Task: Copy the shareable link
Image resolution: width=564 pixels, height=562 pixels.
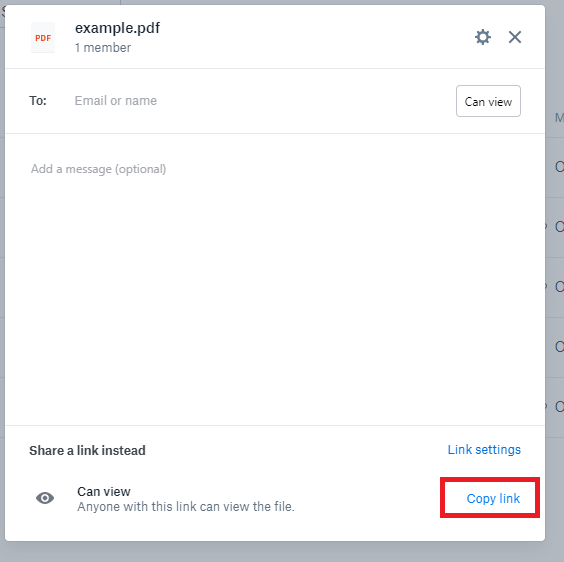Action: tap(493, 498)
